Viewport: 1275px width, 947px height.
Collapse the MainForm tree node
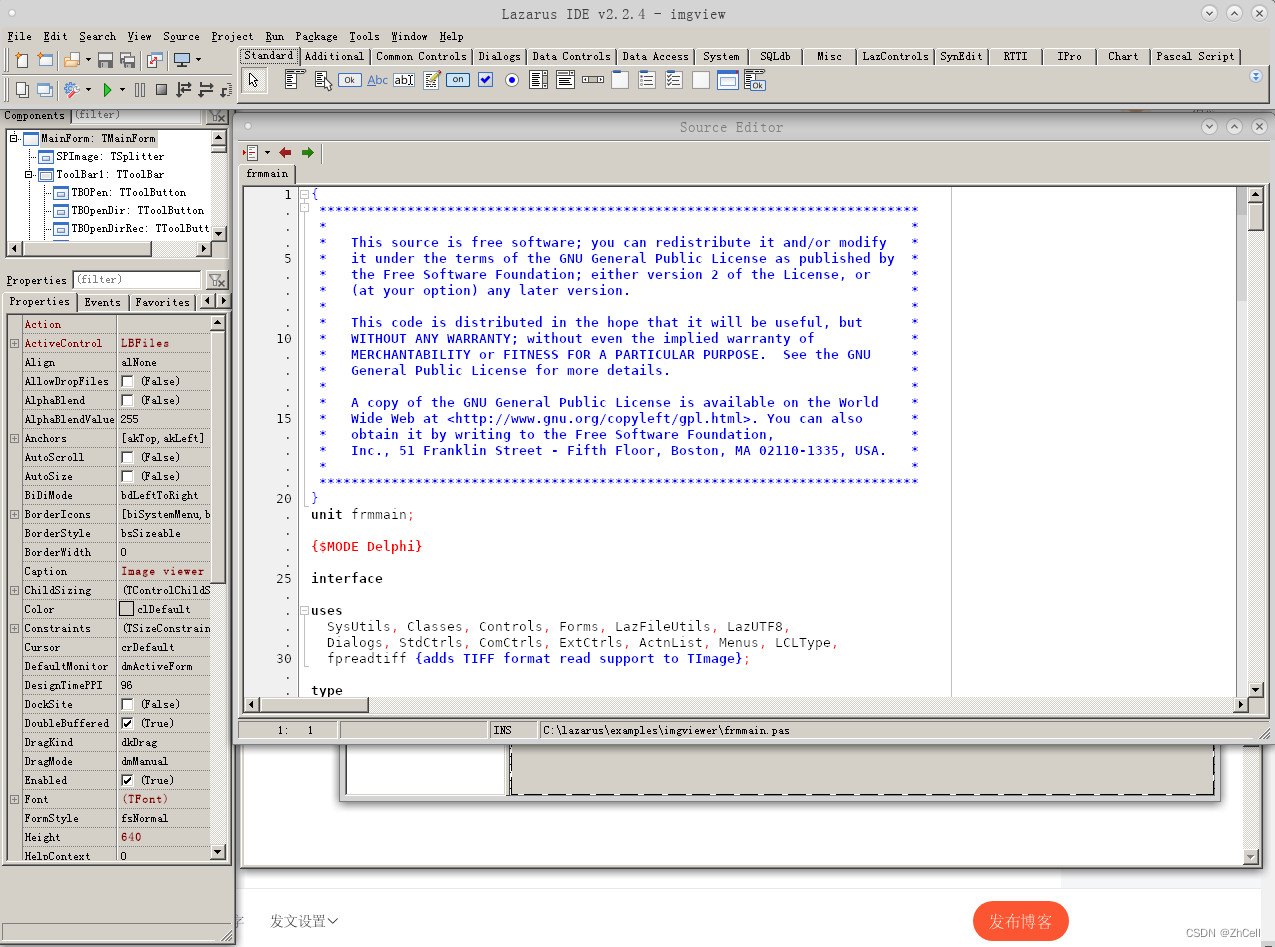tap(14, 138)
